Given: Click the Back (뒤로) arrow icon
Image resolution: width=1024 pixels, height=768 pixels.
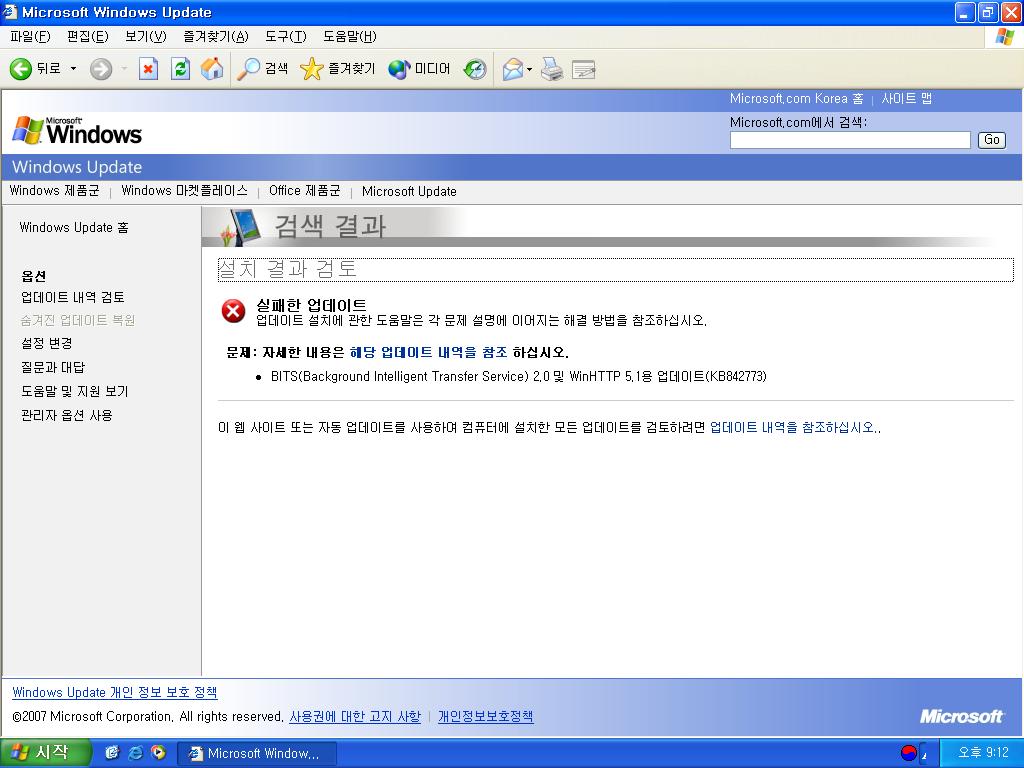Looking at the screenshot, I should 21,69.
